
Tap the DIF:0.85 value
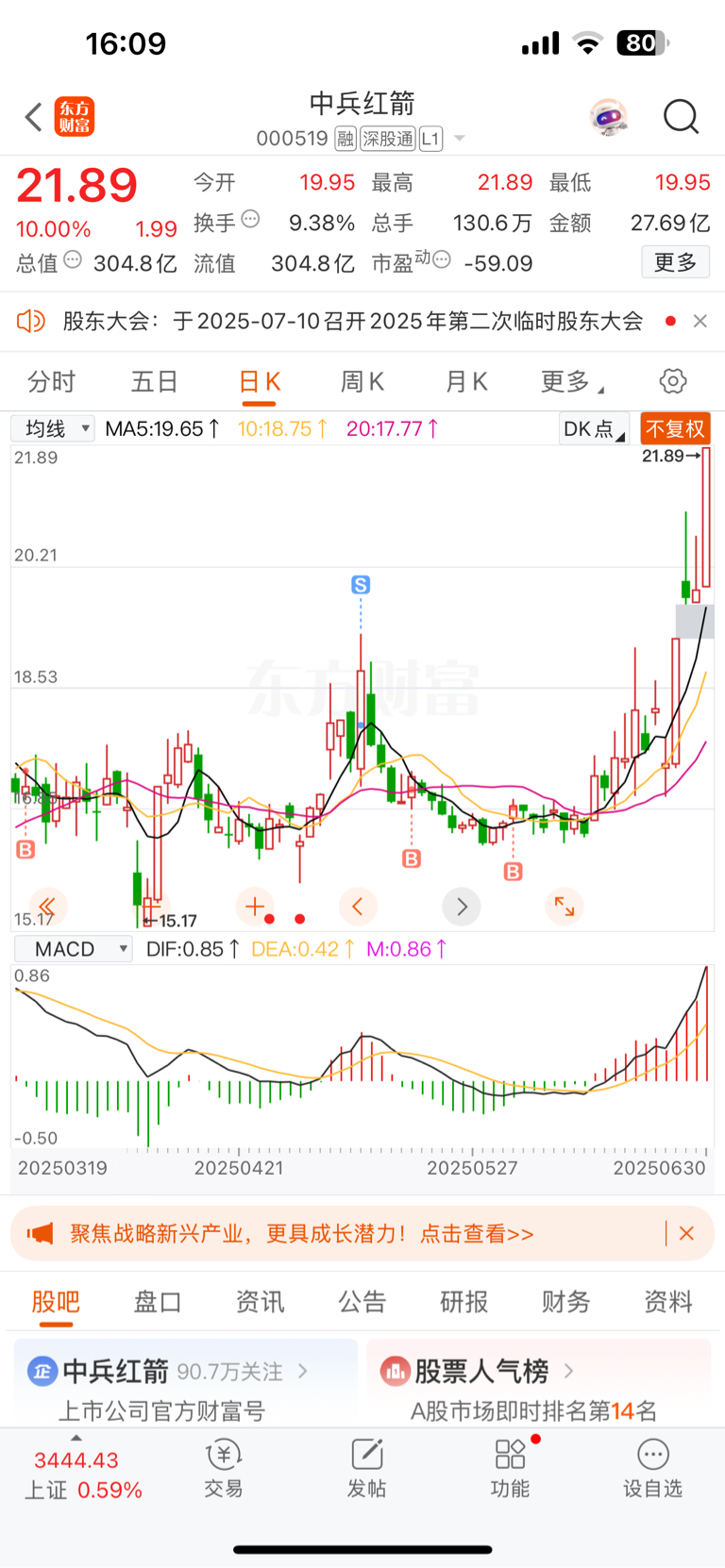(194, 949)
